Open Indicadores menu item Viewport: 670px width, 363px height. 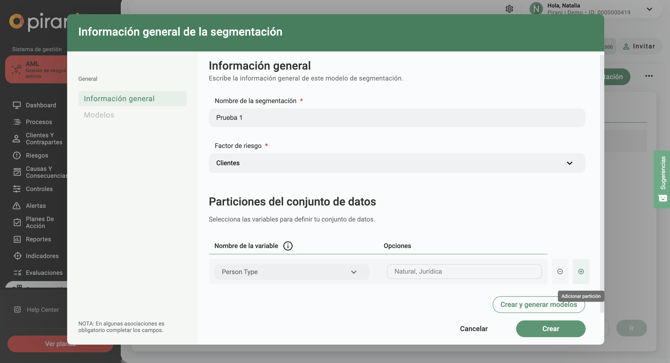[42, 256]
